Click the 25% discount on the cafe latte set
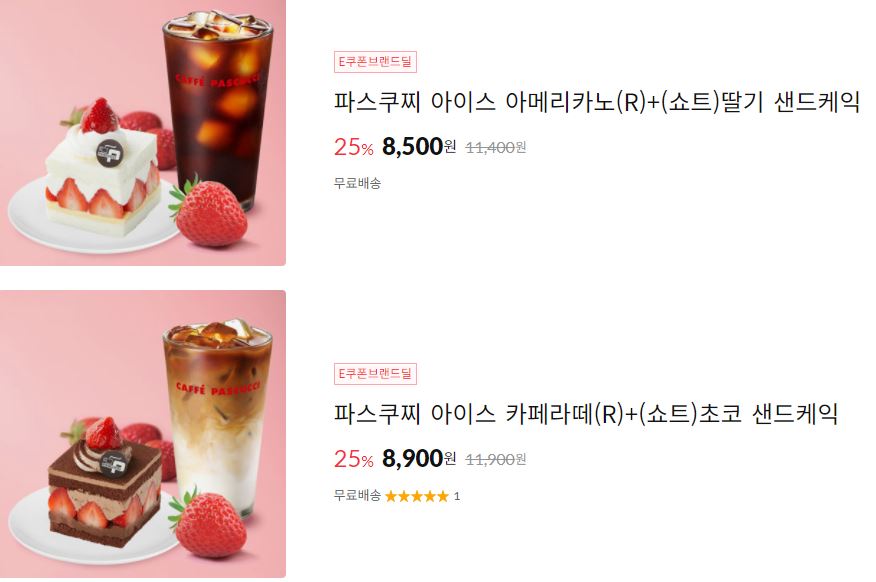 pos(354,460)
